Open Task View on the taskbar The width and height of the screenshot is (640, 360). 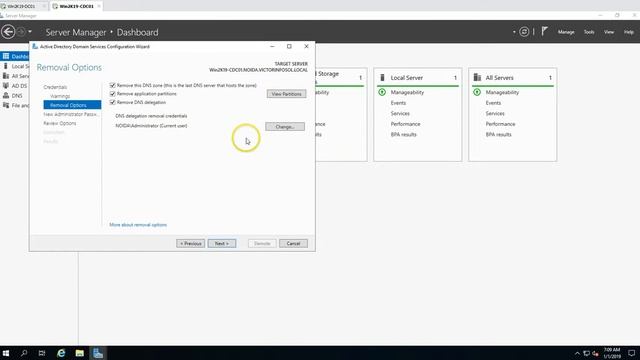point(42,353)
